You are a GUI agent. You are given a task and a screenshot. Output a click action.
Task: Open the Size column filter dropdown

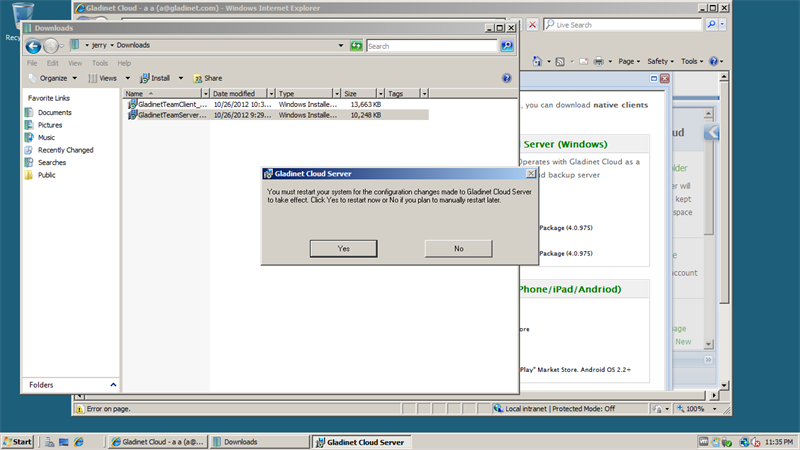(381, 93)
